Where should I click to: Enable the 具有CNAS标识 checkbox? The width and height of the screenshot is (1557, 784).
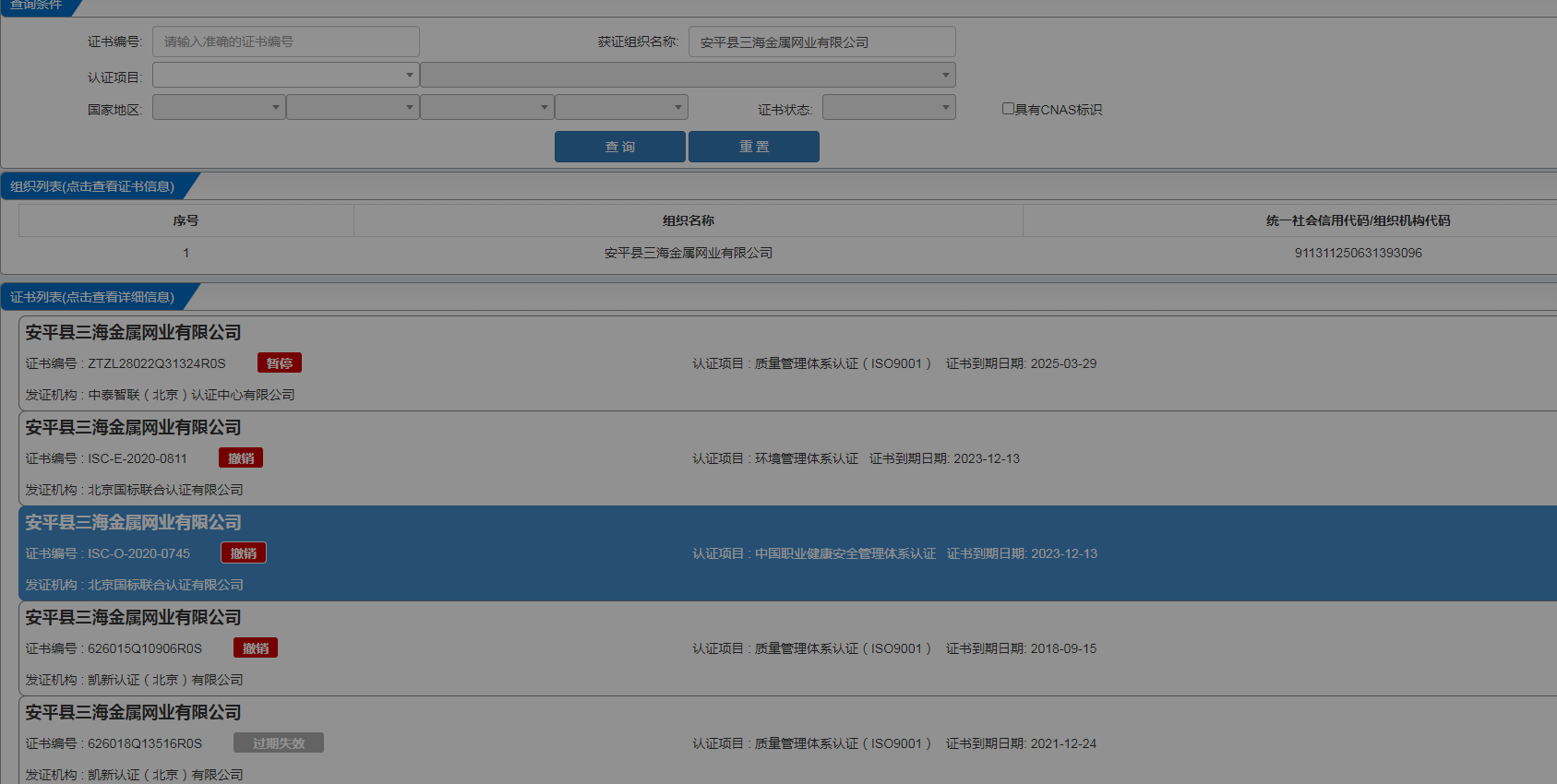[1008, 109]
